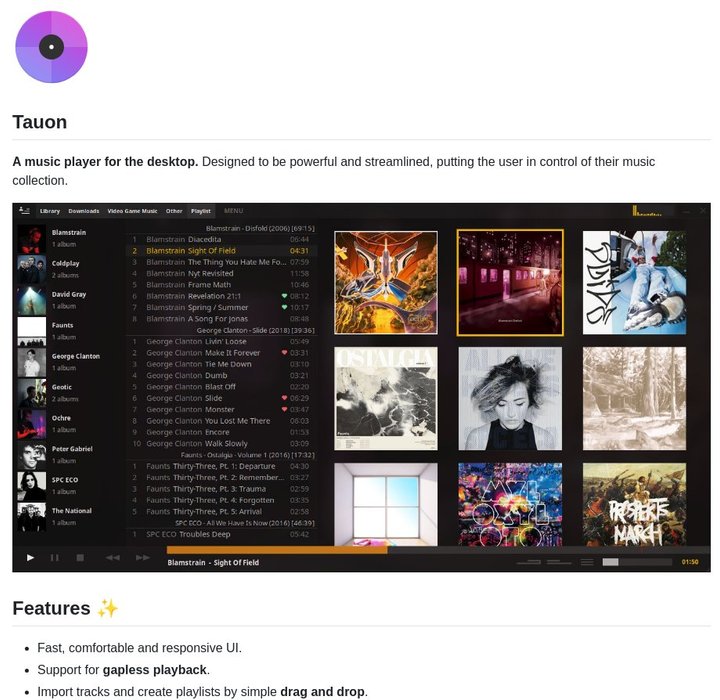
Task: Skip to previous track with rewind arrows
Action: [x=112, y=558]
